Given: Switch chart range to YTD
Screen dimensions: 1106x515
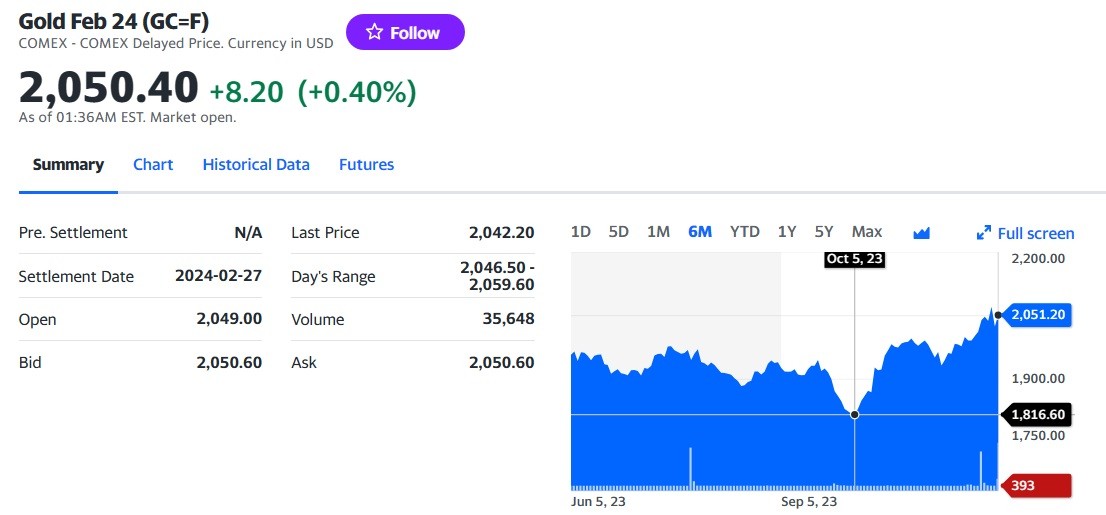Looking at the screenshot, I should pos(744,232).
